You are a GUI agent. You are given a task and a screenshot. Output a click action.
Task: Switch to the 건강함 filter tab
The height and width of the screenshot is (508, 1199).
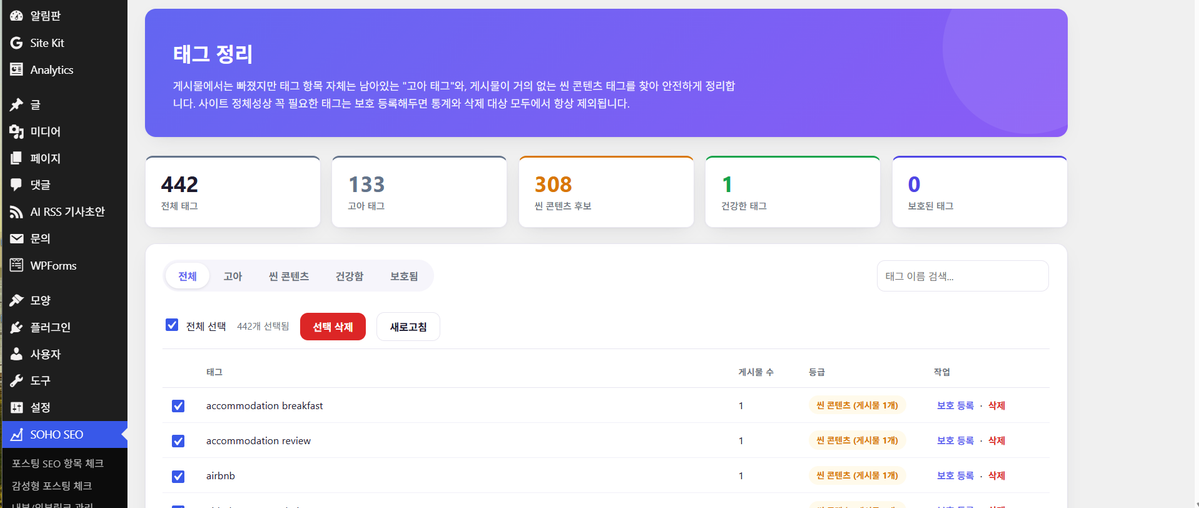pos(349,276)
